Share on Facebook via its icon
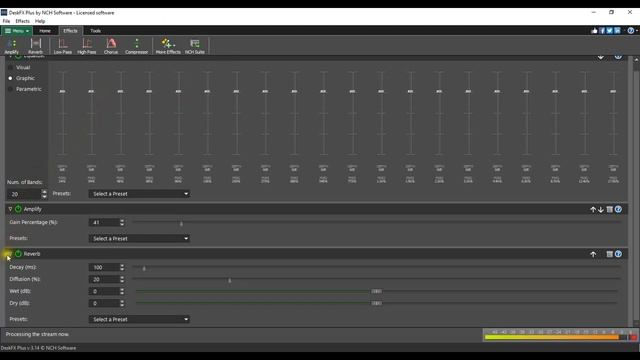 (x=602, y=31)
